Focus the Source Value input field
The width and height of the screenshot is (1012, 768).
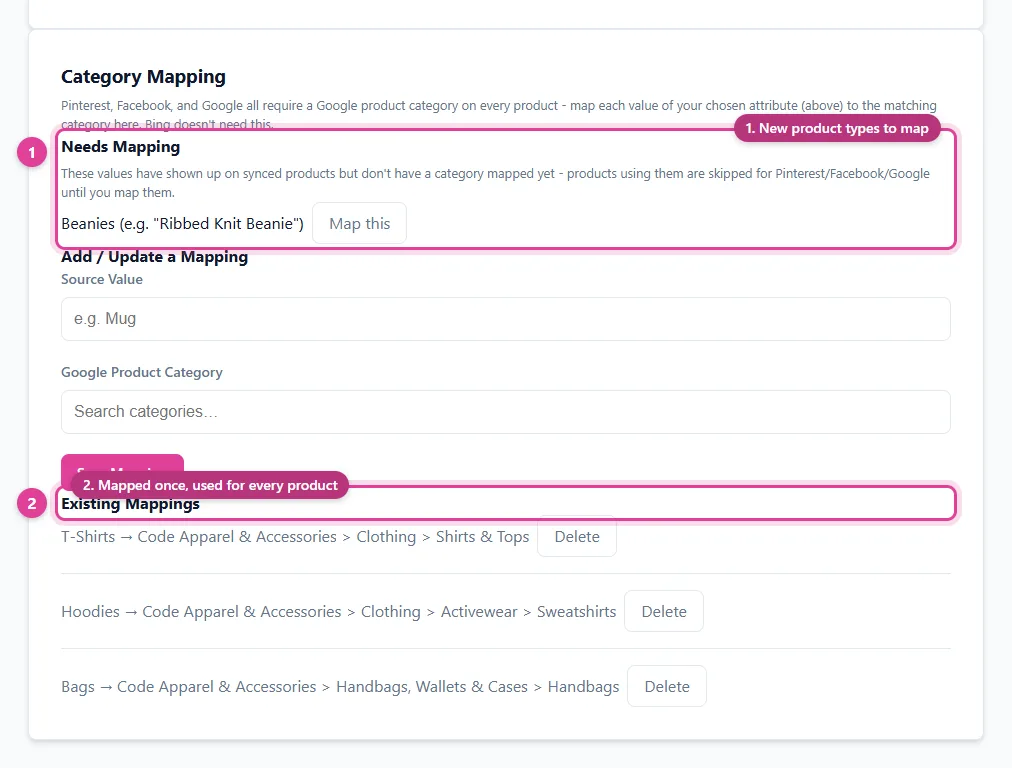[505, 319]
